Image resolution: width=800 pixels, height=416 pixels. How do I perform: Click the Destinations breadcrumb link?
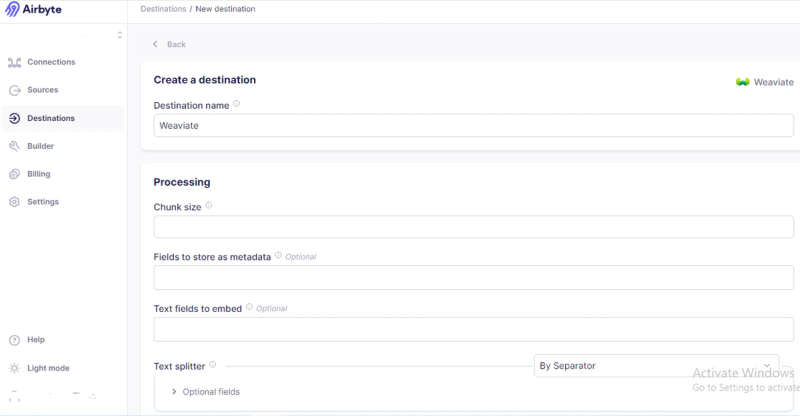click(163, 9)
